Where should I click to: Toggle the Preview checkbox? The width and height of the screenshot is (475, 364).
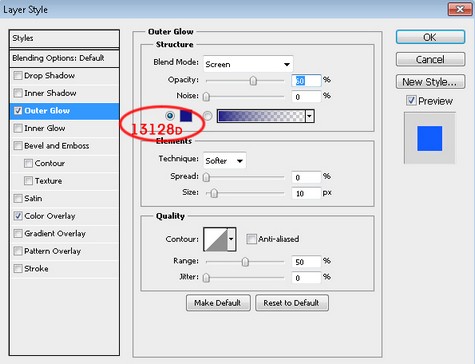[411, 100]
